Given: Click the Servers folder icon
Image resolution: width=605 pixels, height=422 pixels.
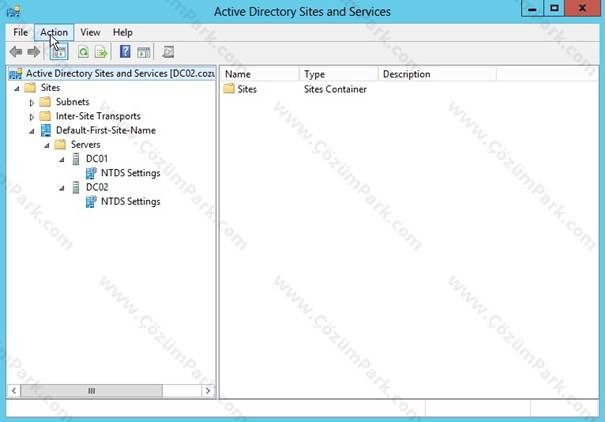Looking at the screenshot, I should [x=60, y=145].
